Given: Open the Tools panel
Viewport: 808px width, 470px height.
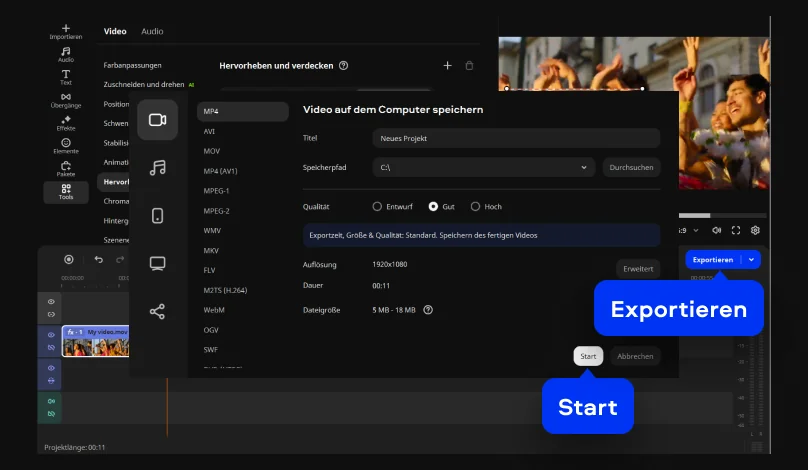Looking at the screenshot, I should (65, 192).
